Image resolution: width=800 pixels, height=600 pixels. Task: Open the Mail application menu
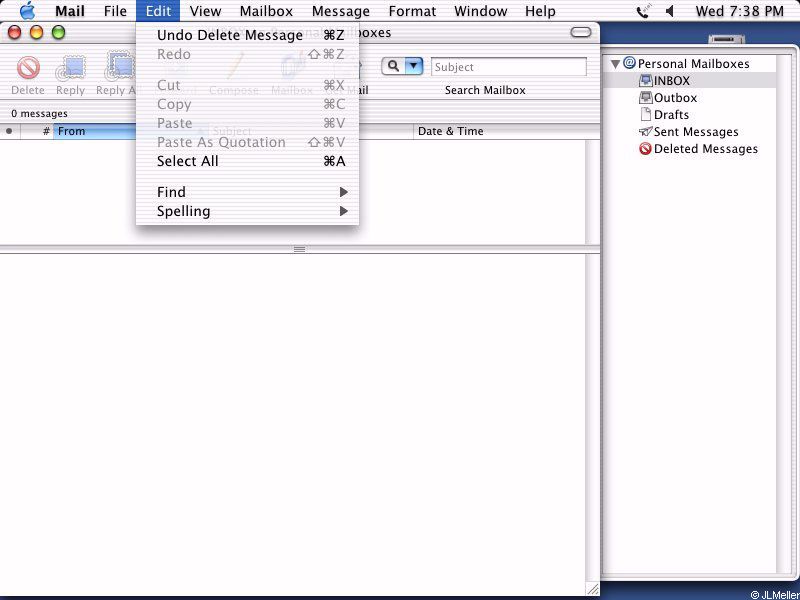pyautogui.click(x=70, y=11)
